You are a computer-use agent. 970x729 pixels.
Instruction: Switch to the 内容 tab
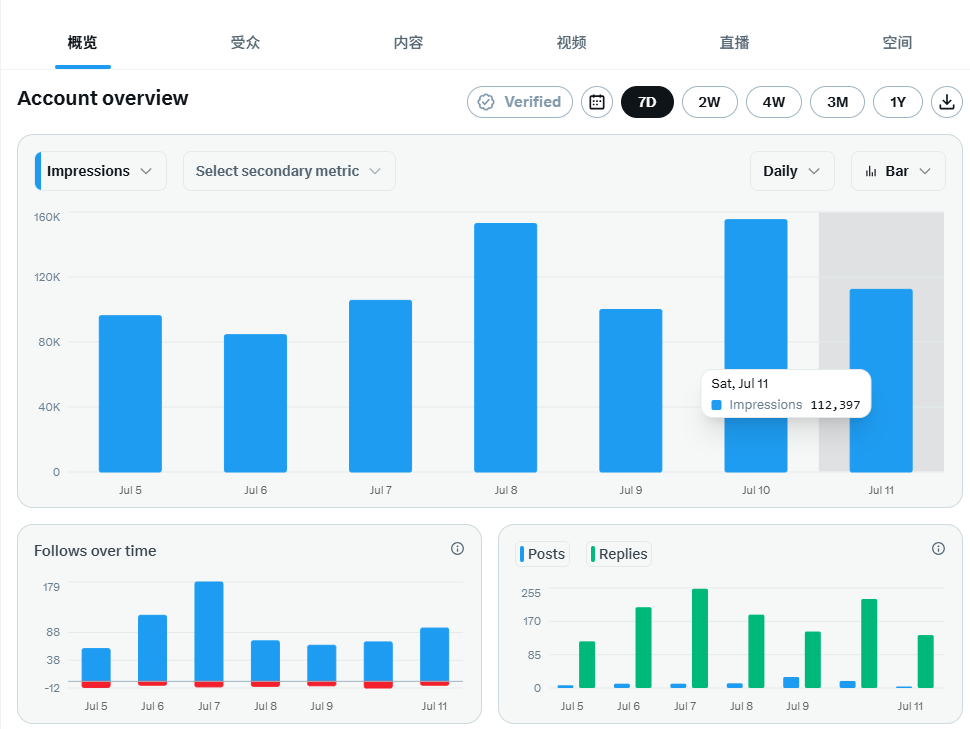[x=408, y=43]
